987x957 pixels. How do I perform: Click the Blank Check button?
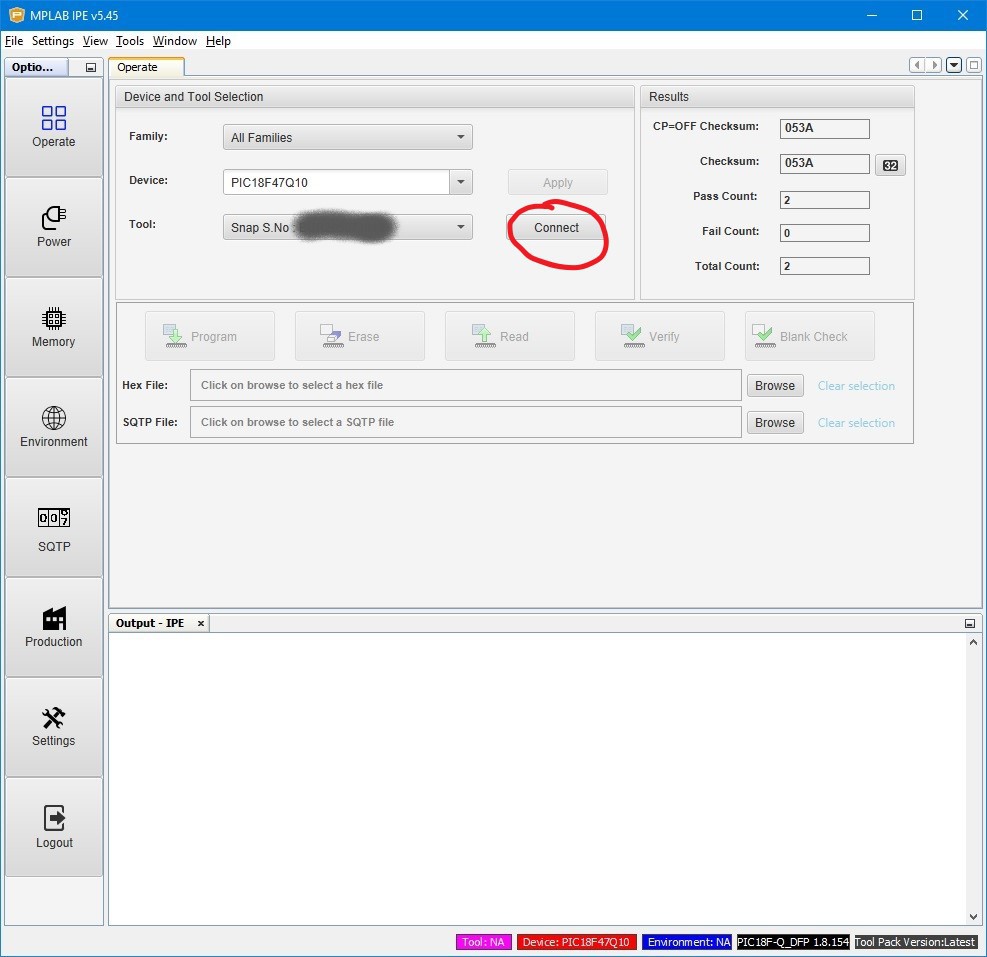click(809, 336)
